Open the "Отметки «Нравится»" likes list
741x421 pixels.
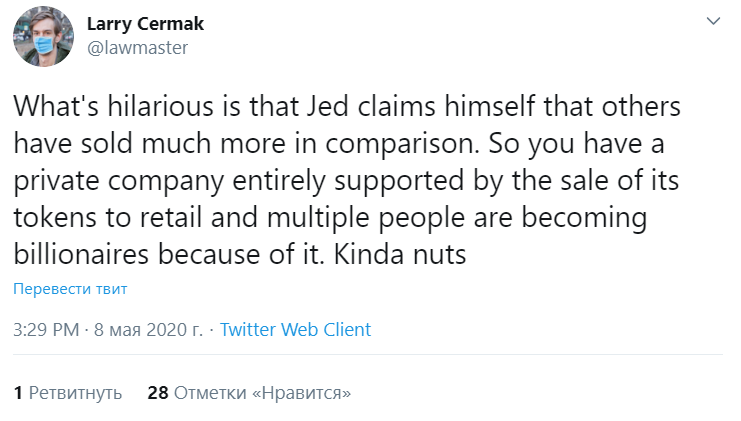pos(262,393)
